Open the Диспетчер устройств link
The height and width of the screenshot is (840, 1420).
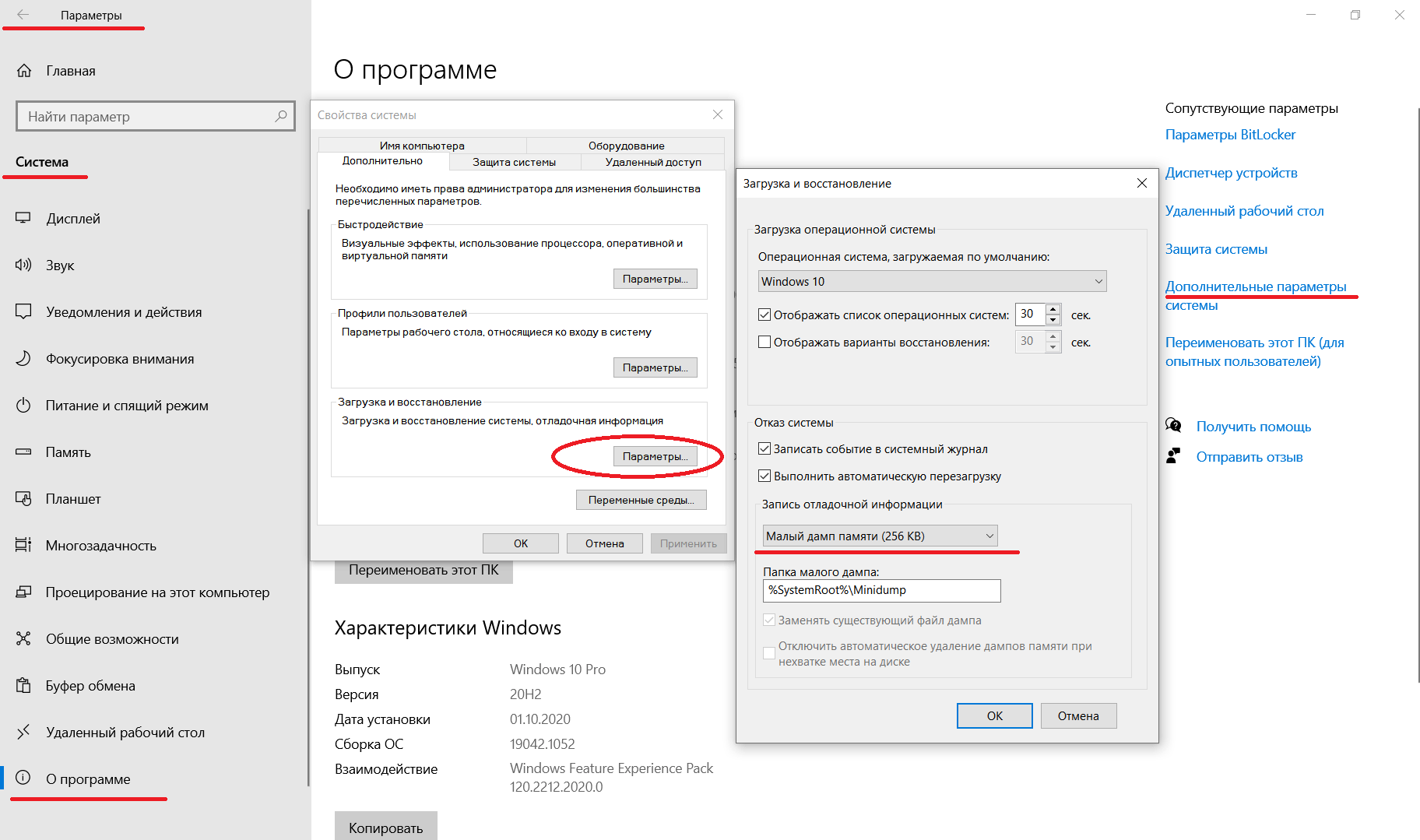[1231, 173]
